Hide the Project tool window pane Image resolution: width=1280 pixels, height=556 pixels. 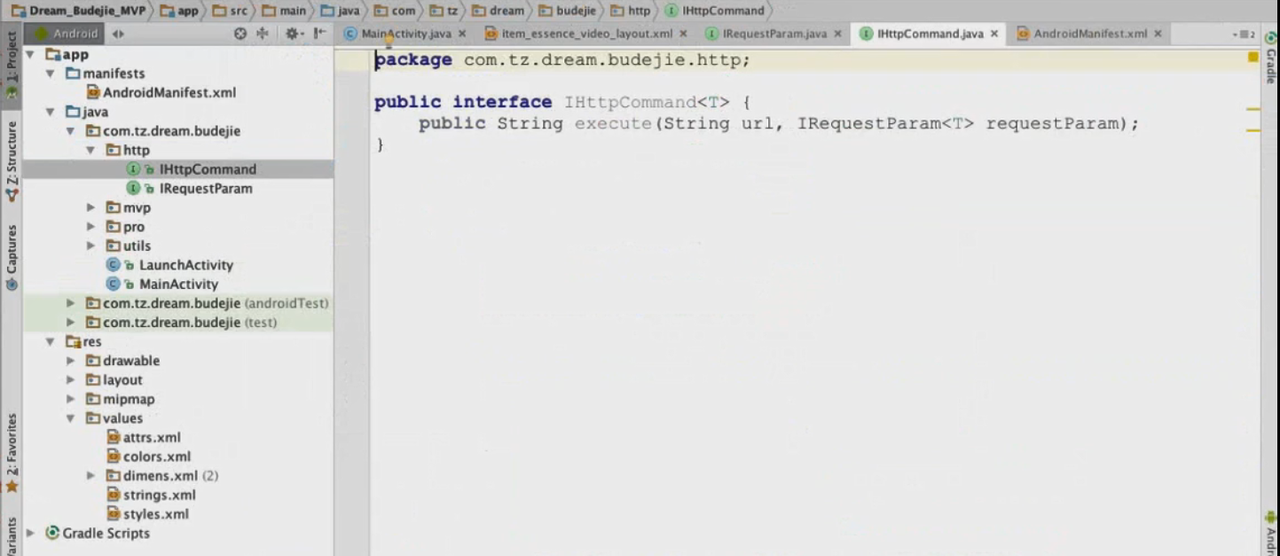click(x=320, y=33)
